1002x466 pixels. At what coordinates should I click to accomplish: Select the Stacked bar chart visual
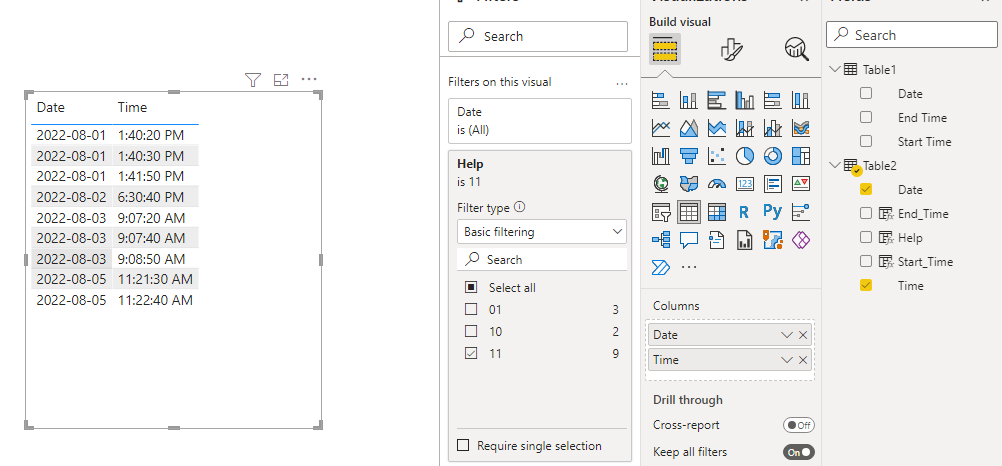pyautogui.click(x=660, y=100)
